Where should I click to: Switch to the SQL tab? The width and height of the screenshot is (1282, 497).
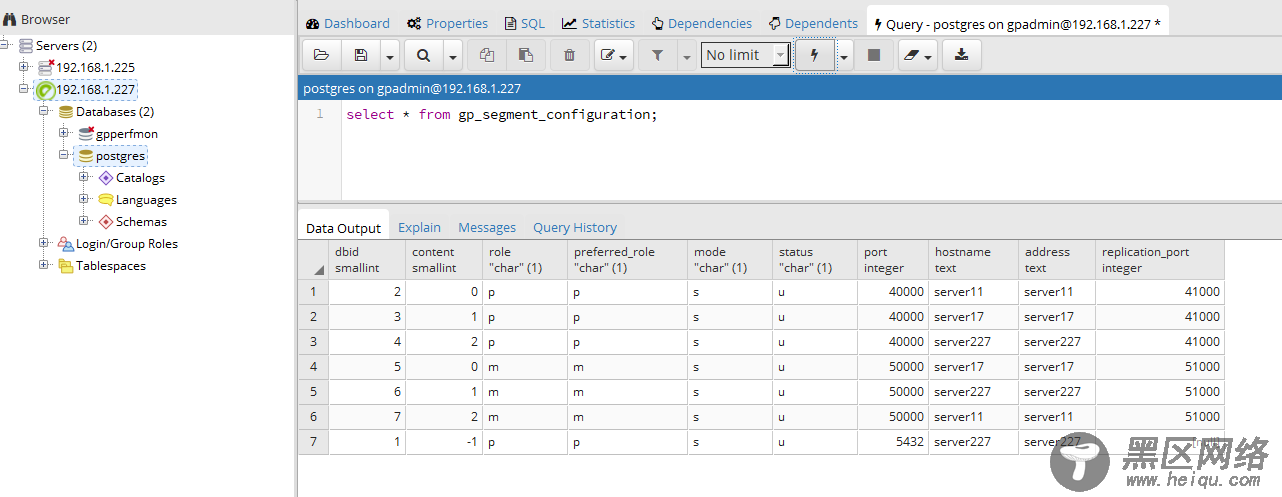[525, 23]
